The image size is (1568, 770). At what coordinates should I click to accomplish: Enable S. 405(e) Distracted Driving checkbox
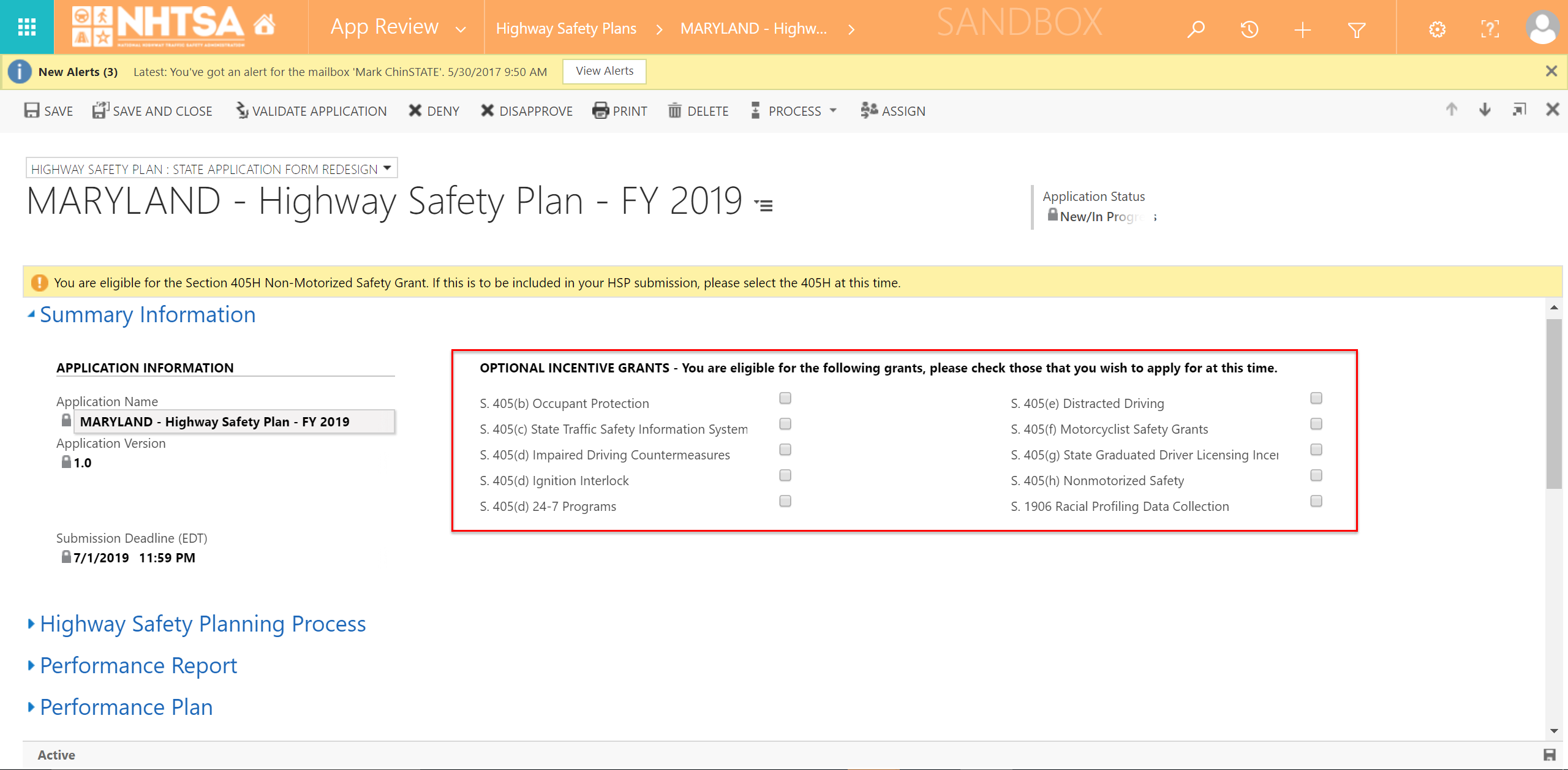[x=1316, y=398]
